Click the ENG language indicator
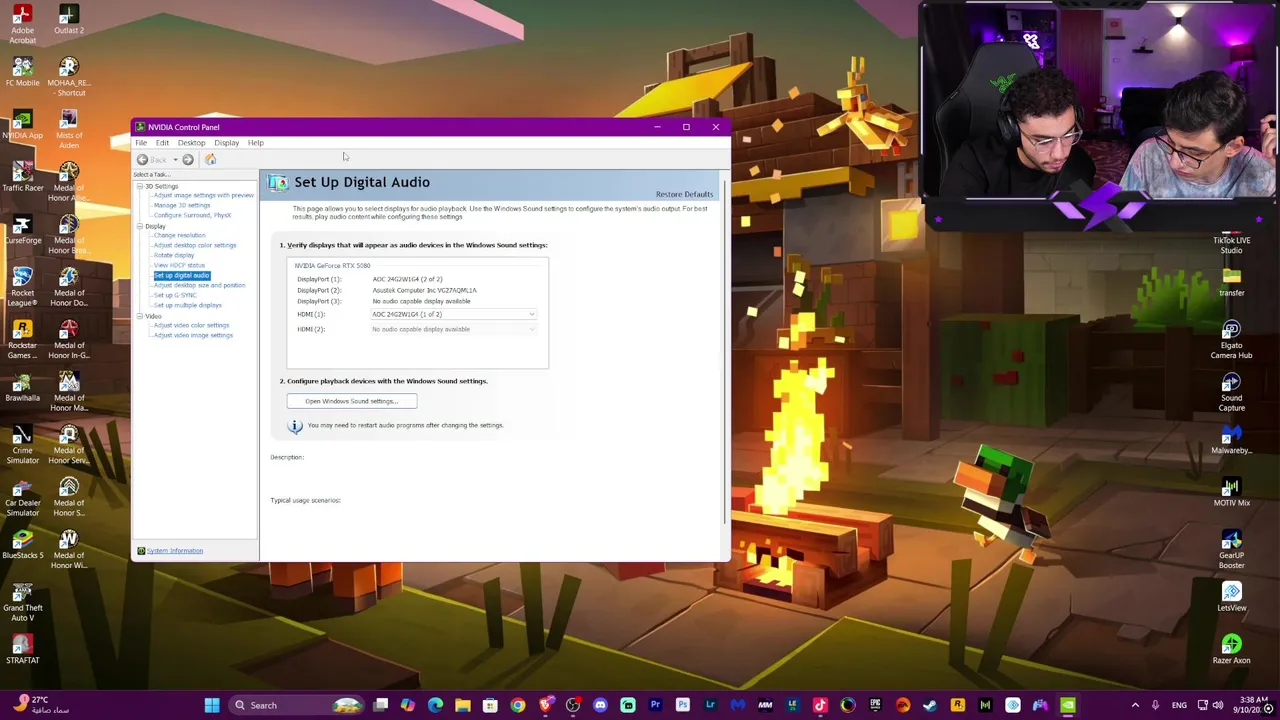The image size is (1280, 720). tap(1179, 706)
